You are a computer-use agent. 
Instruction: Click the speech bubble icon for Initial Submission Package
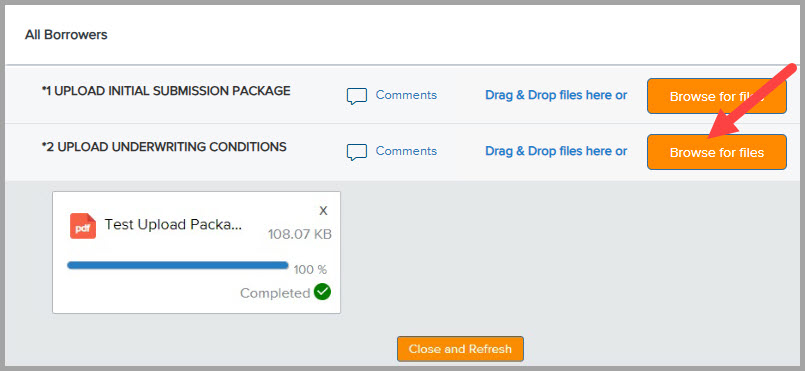(x=357, y=96)
